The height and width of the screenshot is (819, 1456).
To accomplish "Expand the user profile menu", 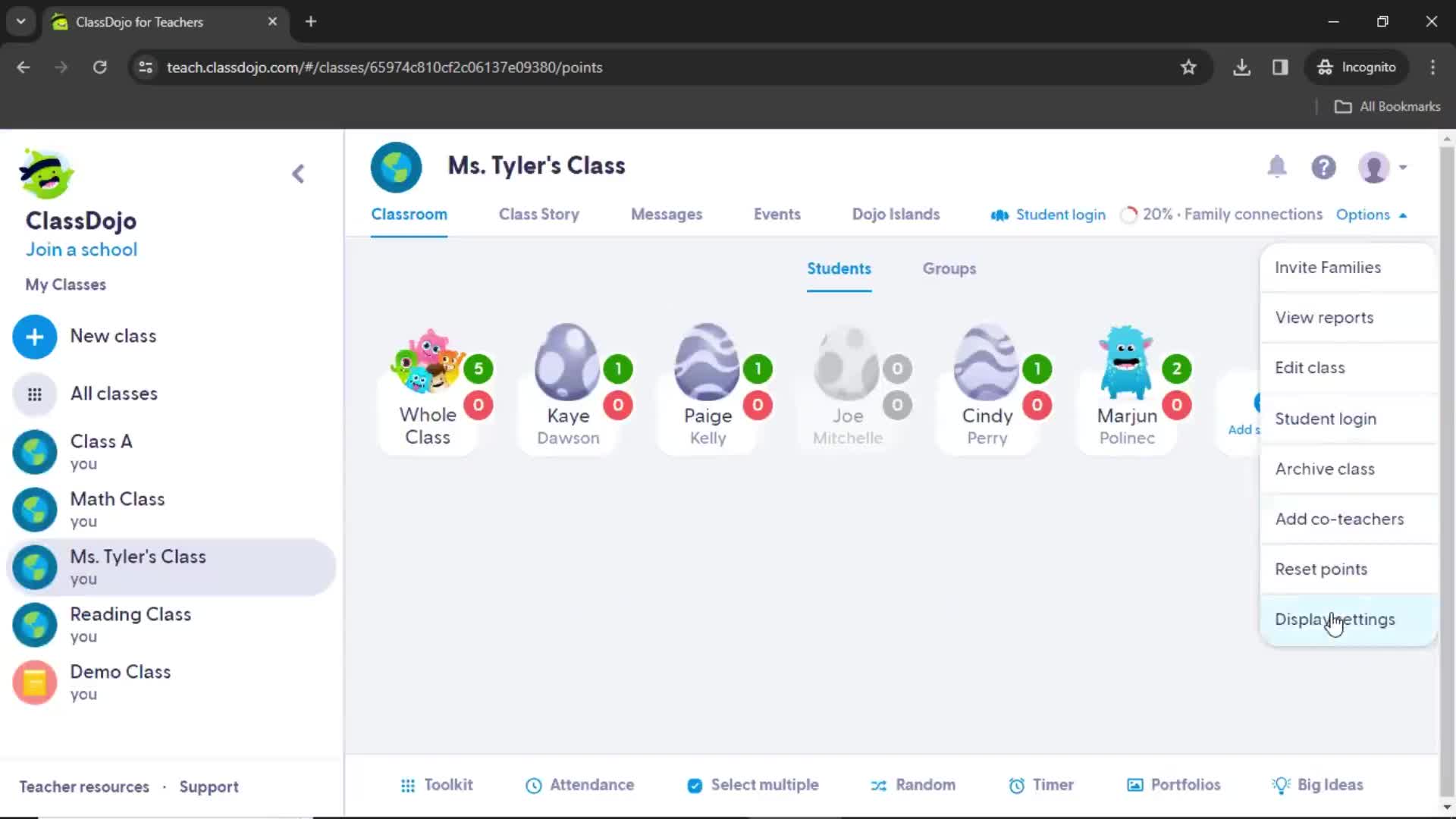I will (x=1384, y=167).
